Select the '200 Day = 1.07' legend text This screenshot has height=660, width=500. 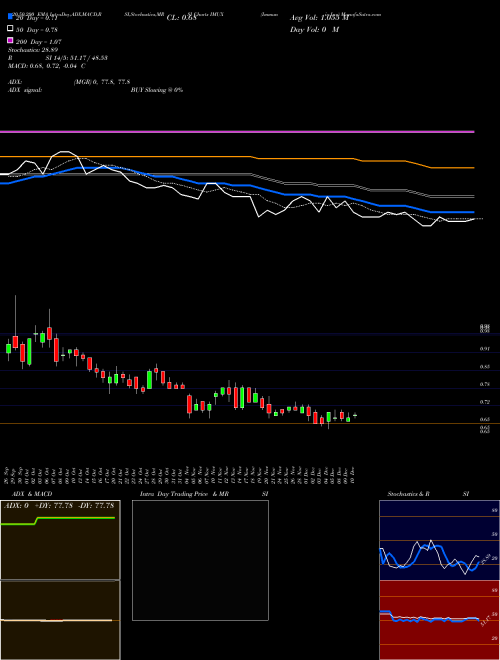pyautogui.click(x=39, y=42)
